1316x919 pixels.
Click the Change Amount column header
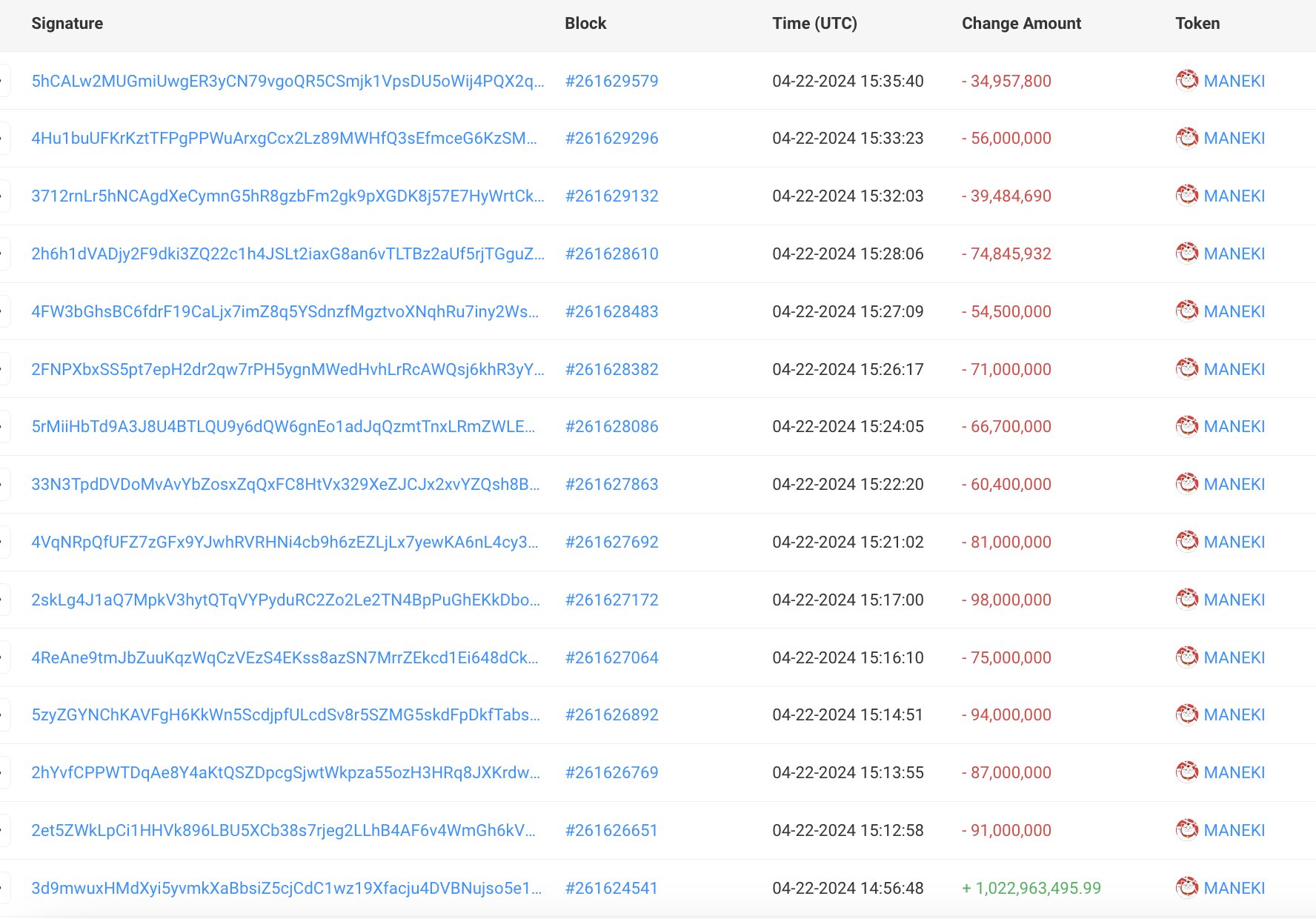[x=1021, y=24]
